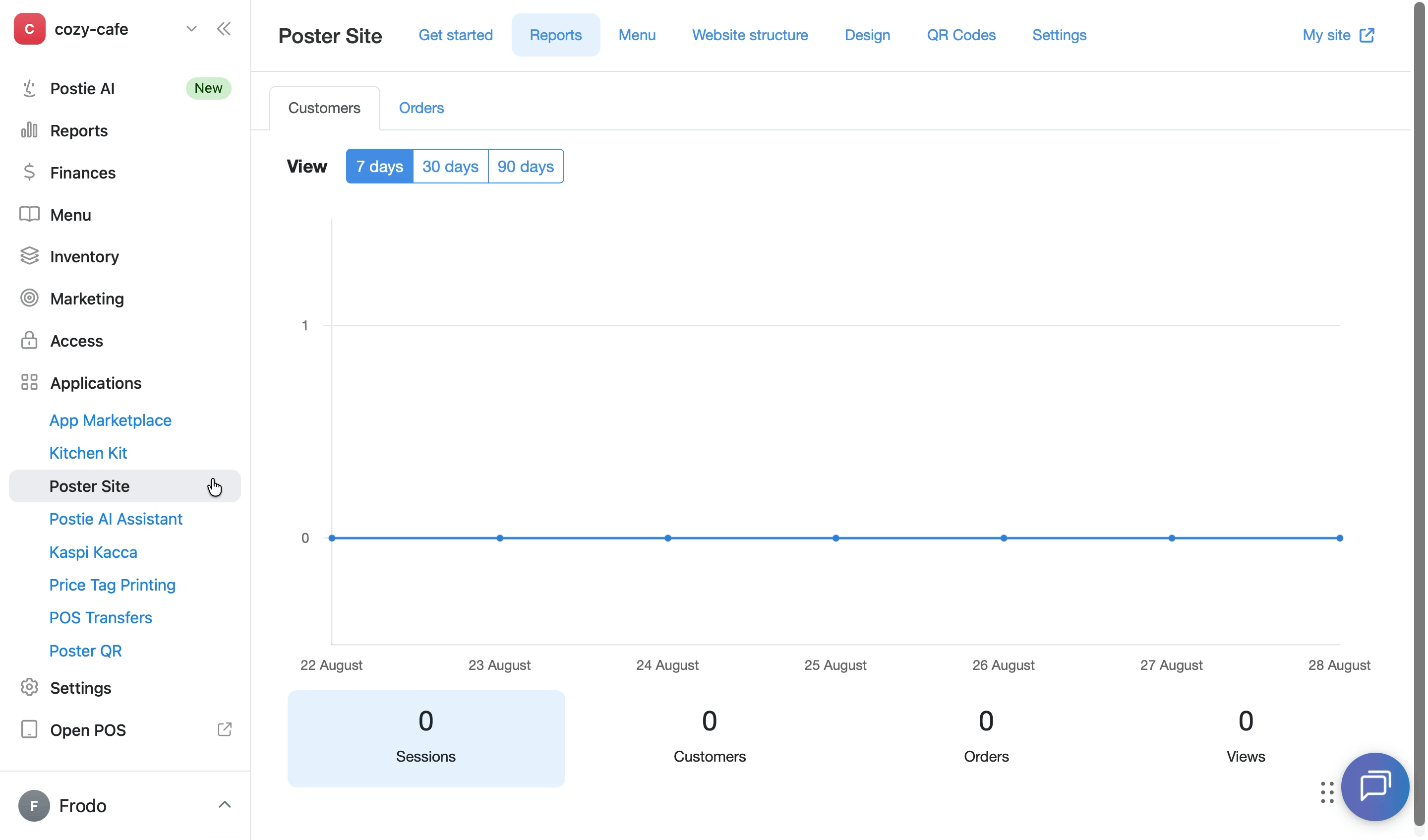
Task: Open the chat support bubble
Action: 1375,787
